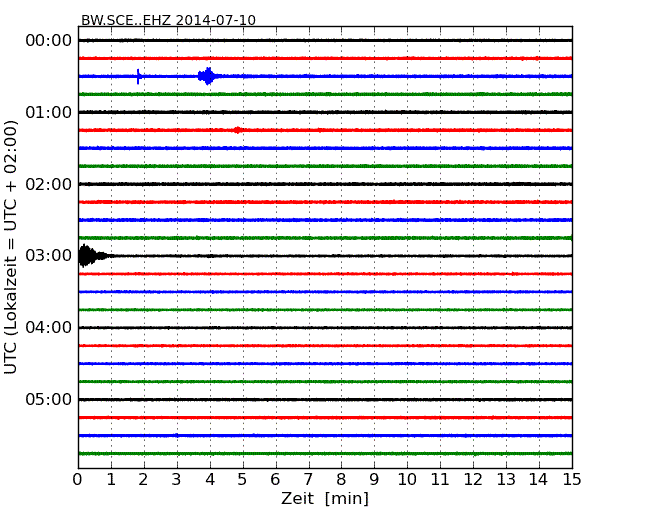This screenshot has width=650, height=520.
Task: Click the small red event near minute 5
Action: pyautogui.click(x=237, y=130)
